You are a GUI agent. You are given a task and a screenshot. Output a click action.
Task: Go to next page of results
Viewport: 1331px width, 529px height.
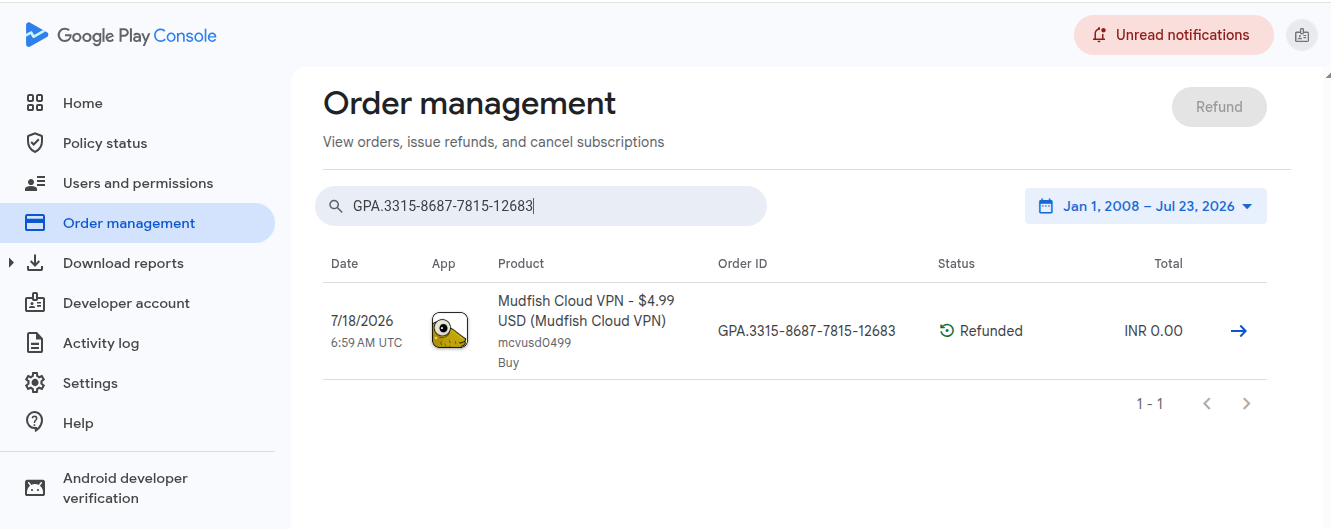(1246, 404)
